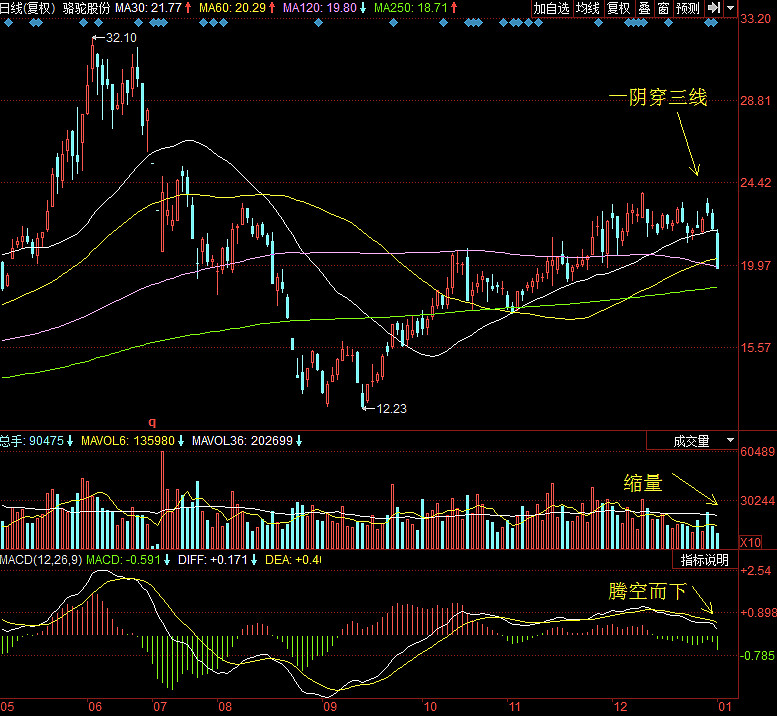Click the 32.10 high price marker
The width and height of the screenshot is (777, 716).
point(120,37)
